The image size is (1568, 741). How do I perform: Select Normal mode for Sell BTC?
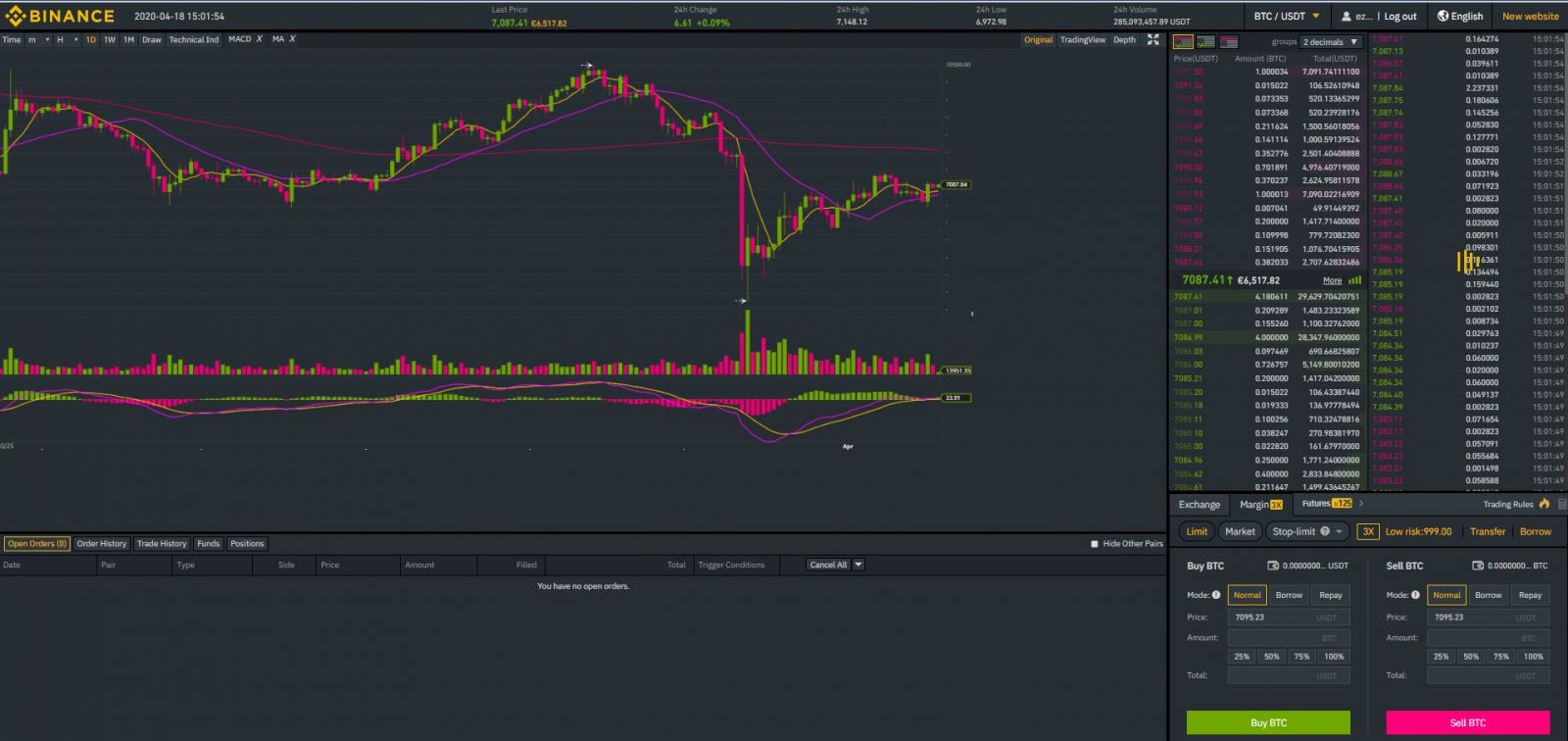pyautogui.click(x=1446, y=595)
